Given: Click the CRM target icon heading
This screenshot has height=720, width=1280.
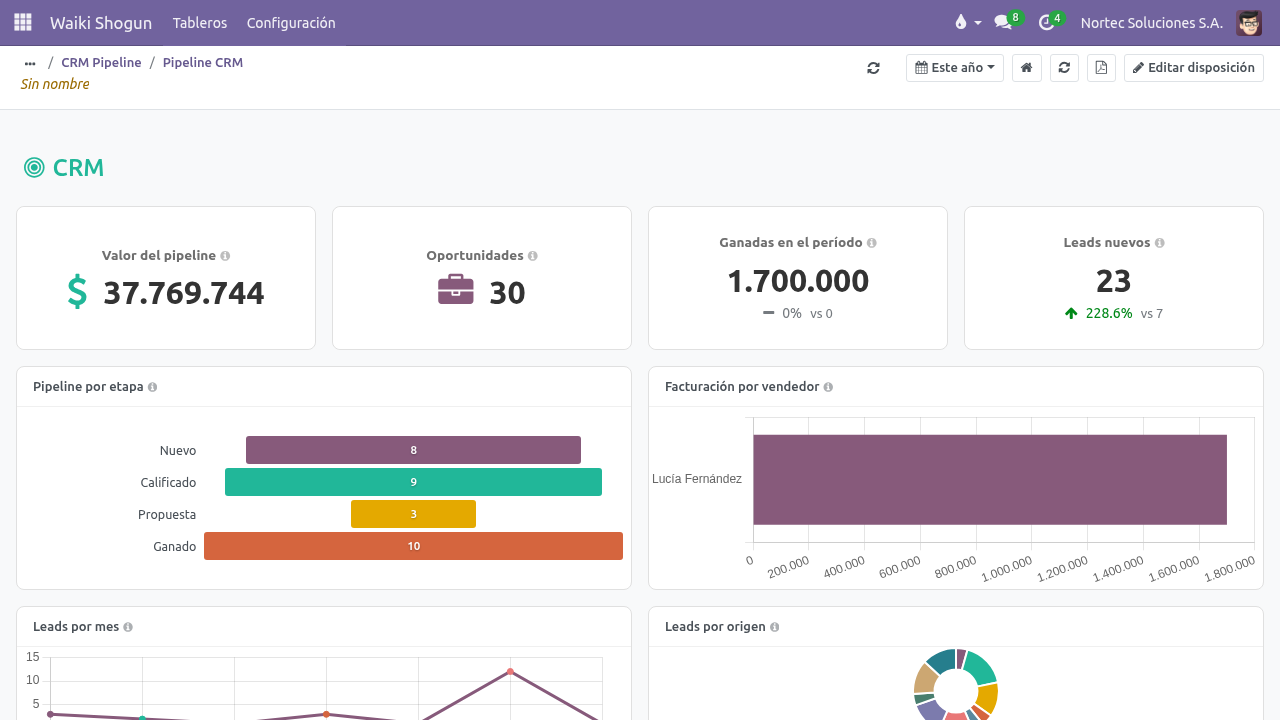Looking at the screenshot, I should (34, 168).
